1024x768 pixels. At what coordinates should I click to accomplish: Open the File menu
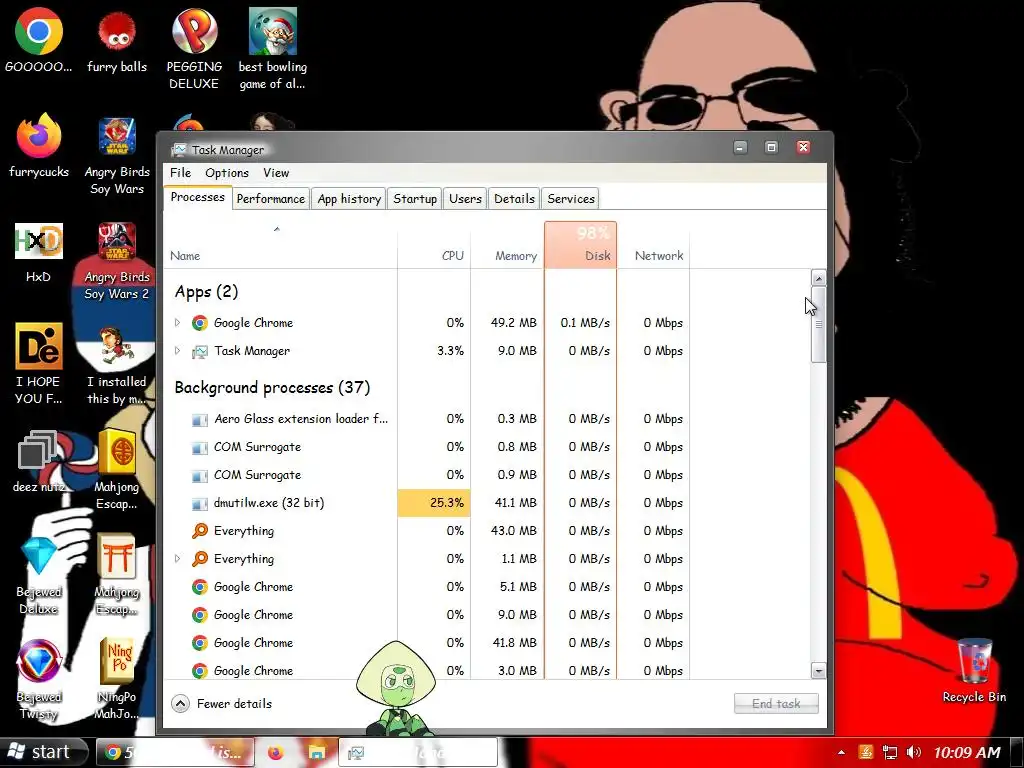(x=180, y=172)
